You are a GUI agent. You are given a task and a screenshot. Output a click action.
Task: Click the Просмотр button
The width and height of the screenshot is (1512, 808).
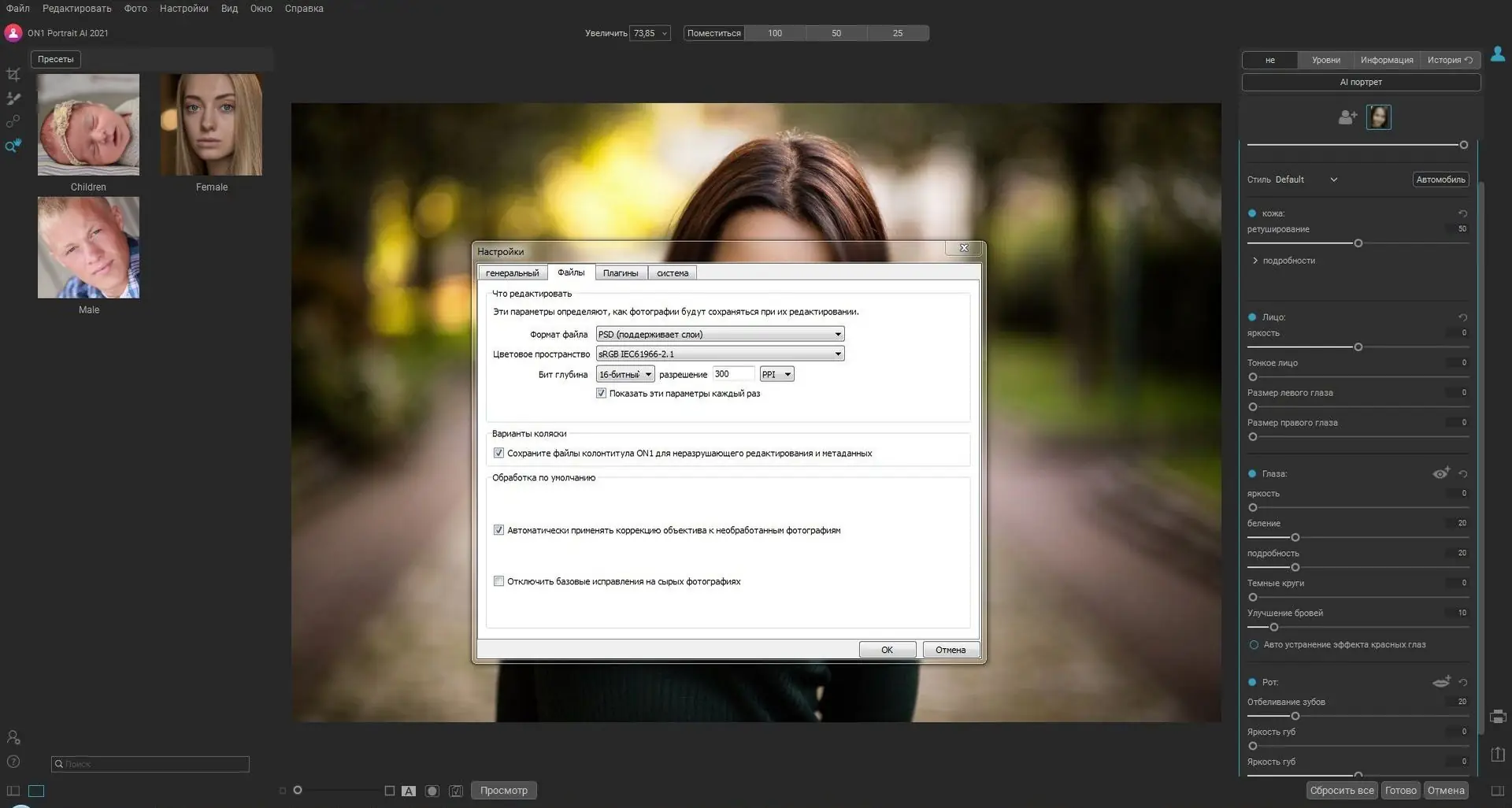coord(504,791)
